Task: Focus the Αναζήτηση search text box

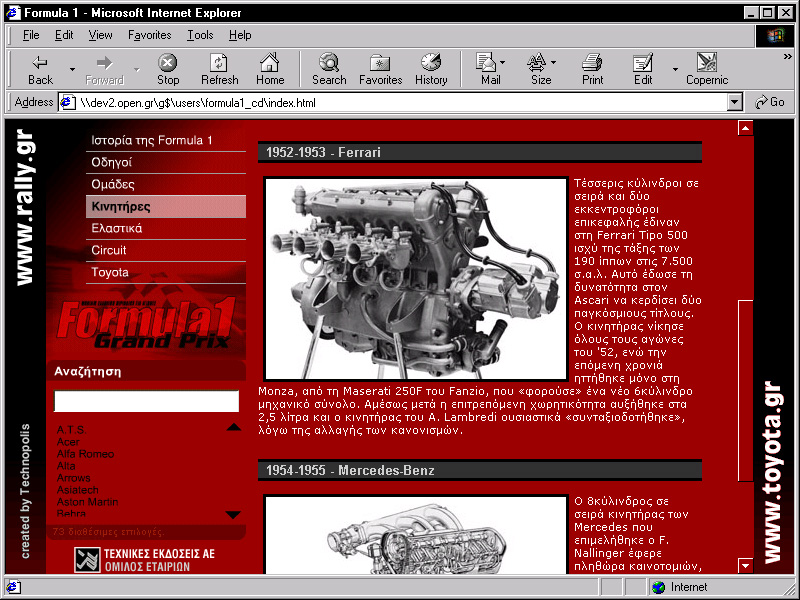Action: [146, 401]
